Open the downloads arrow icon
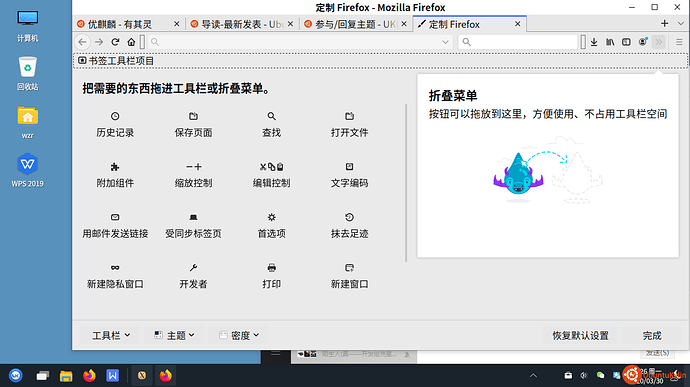 point(594,42)
